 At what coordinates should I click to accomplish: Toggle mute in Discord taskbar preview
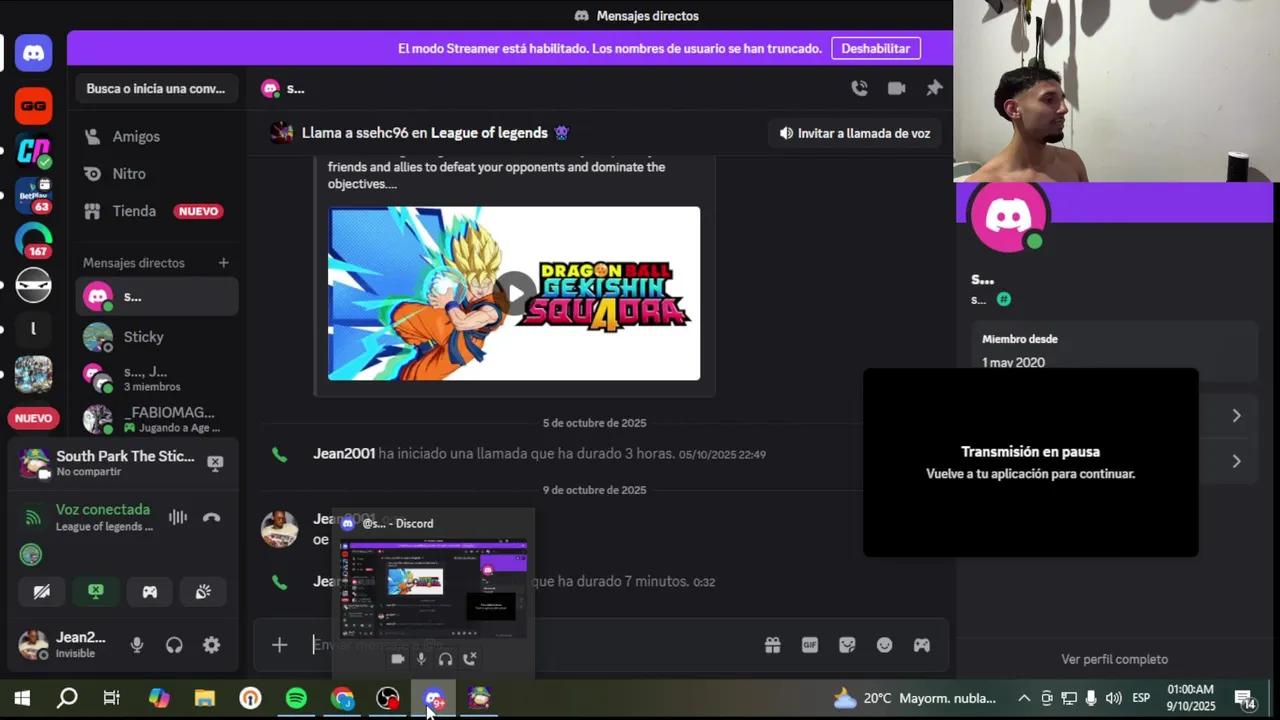[x=421, y=659]
